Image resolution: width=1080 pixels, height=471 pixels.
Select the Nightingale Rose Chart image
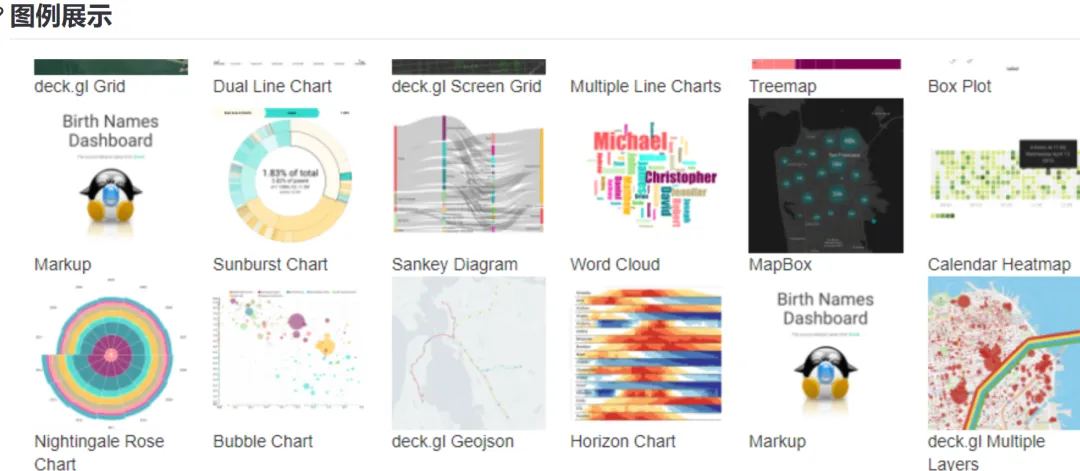(111, 353)
